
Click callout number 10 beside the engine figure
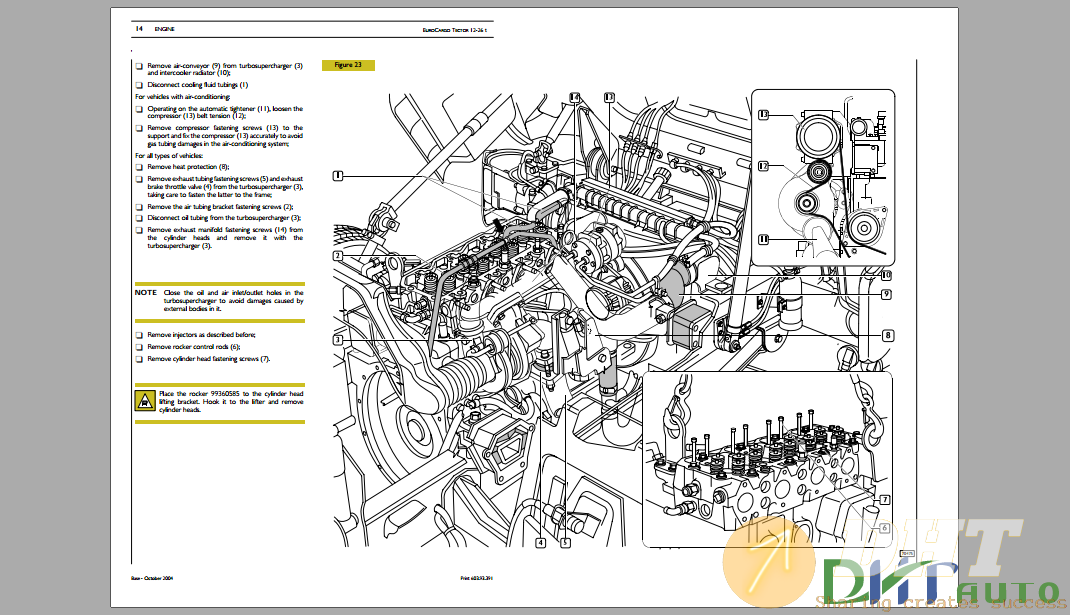886,276
